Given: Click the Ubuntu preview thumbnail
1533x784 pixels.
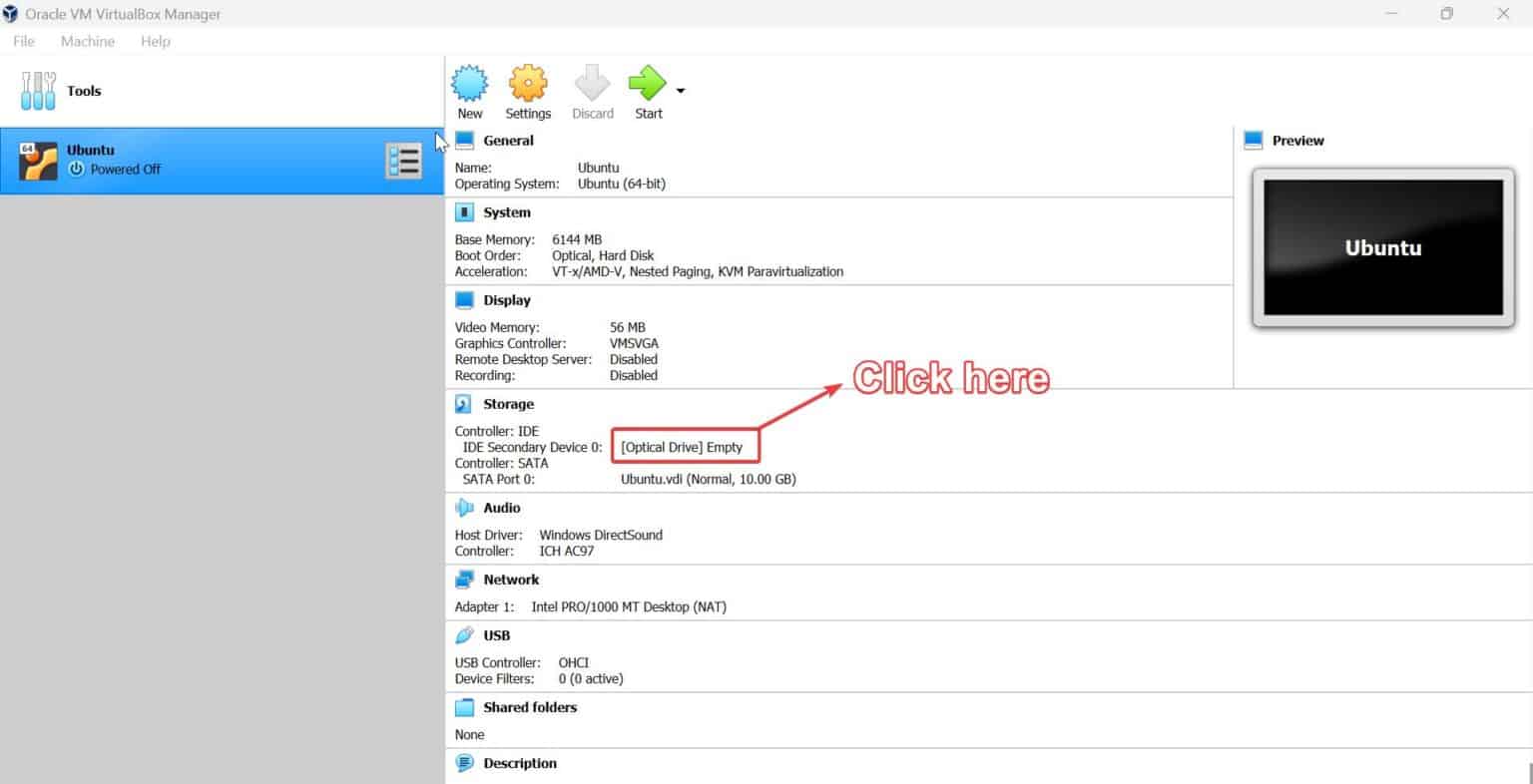Looking at the screenshot, I should [x=1382, y=247].
